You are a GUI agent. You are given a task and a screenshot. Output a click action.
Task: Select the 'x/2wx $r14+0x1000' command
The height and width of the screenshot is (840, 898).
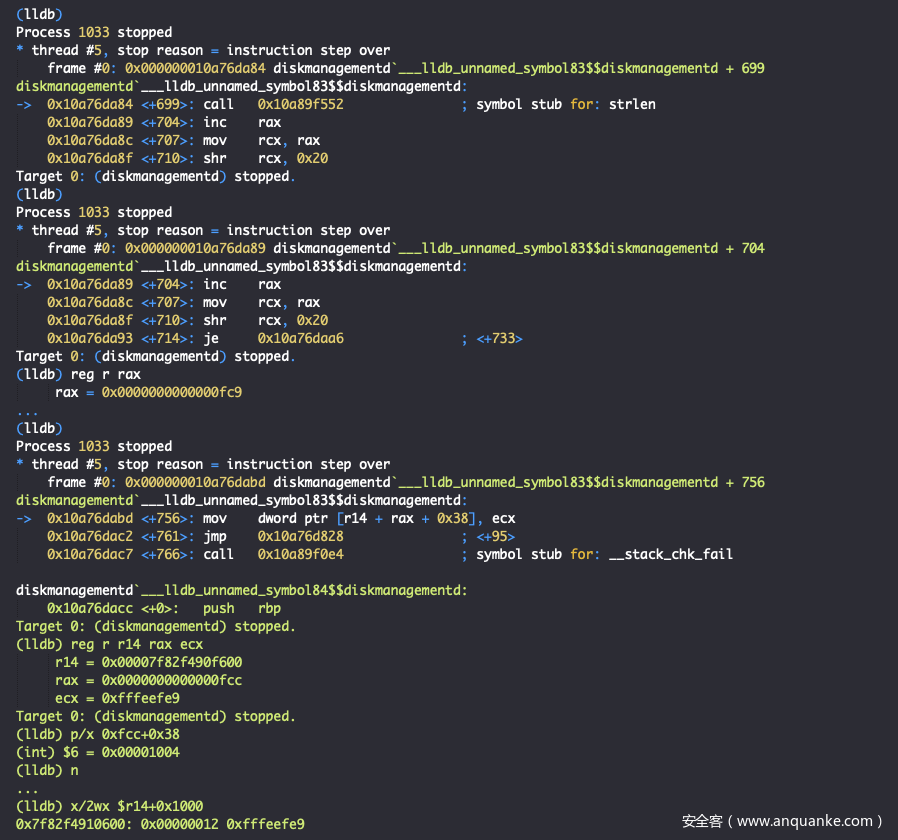point(130,806)
